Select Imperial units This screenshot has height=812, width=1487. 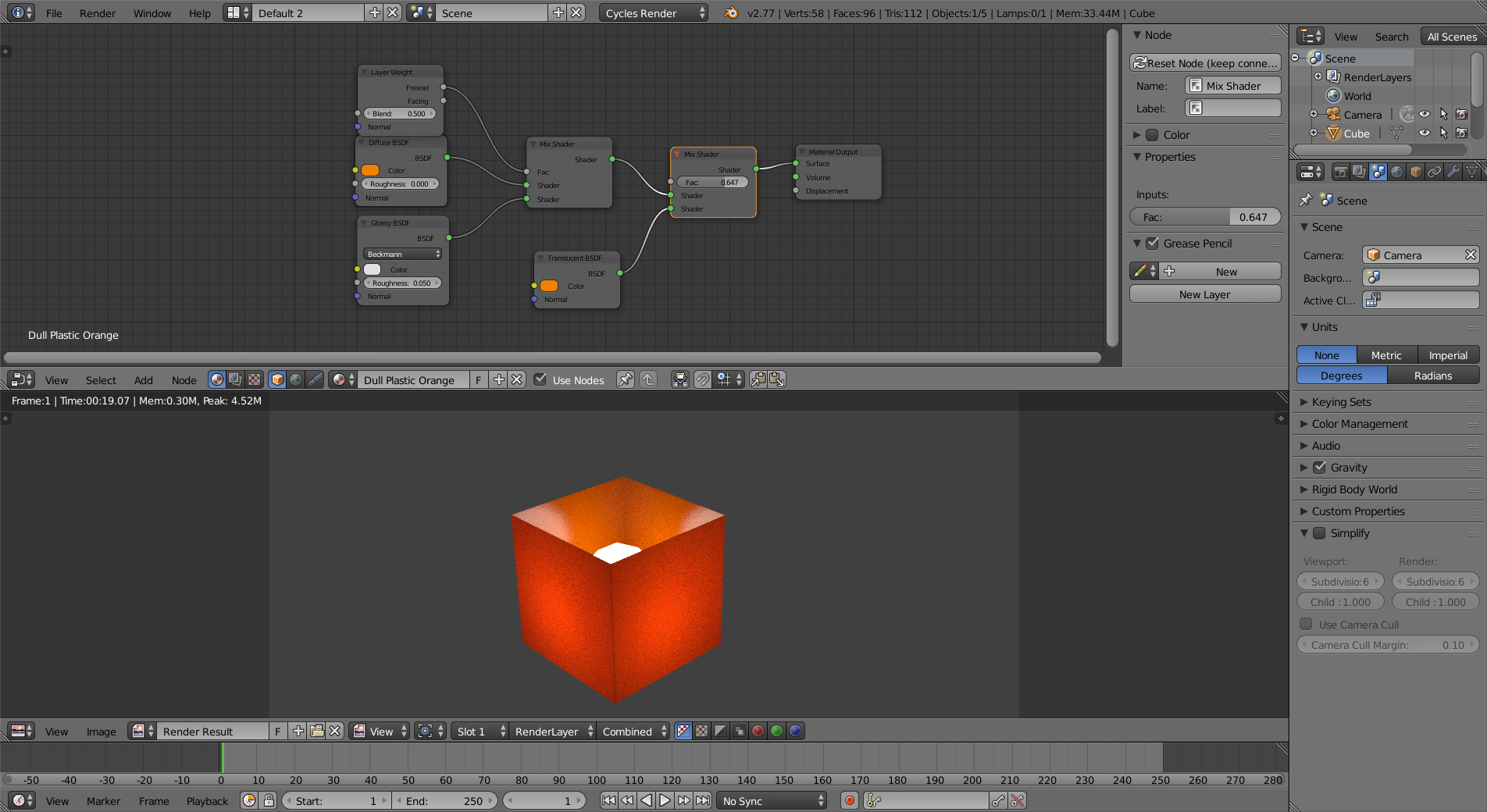click(x=1449, y=354)
